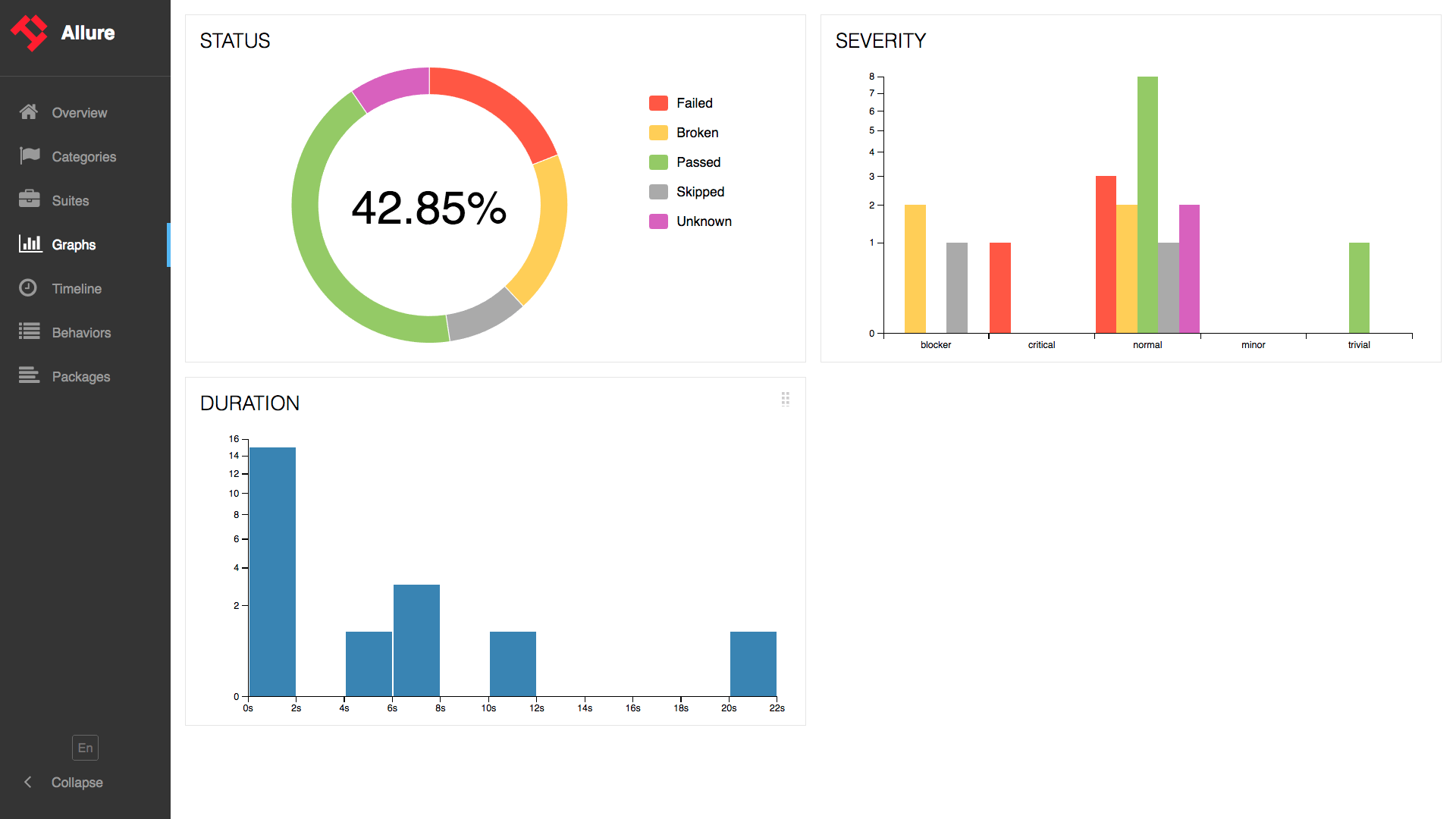Open the Duration chart options menu
The image size is (1456, 819).
786,399
